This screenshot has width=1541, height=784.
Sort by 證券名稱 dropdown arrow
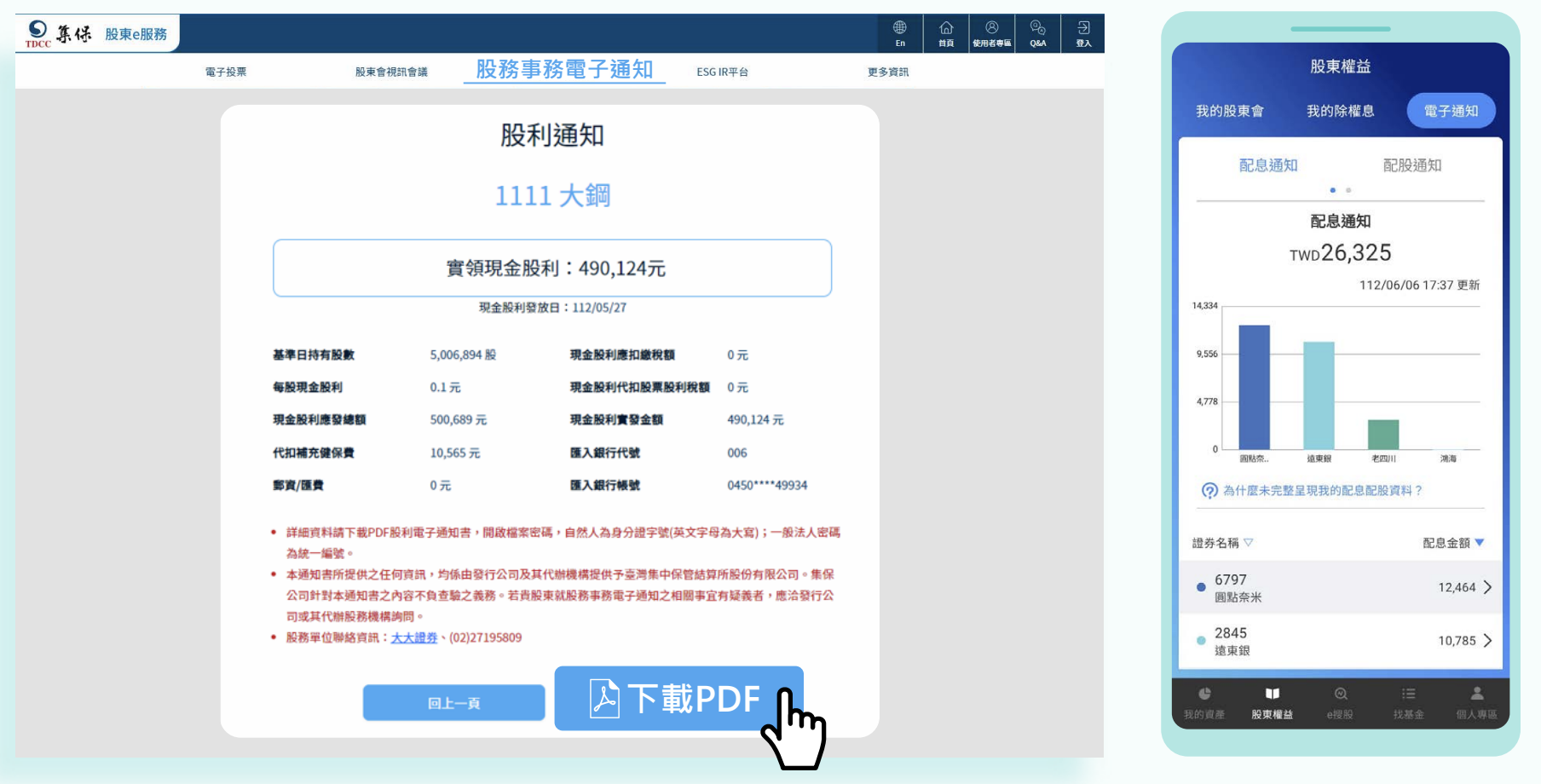tap(1249, 543)
